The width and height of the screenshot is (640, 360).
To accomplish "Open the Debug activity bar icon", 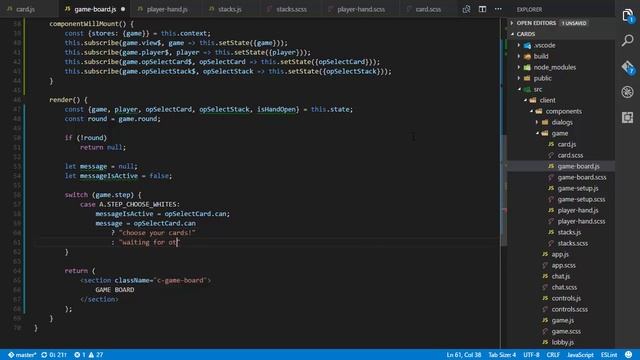I will tap(628, 92).
